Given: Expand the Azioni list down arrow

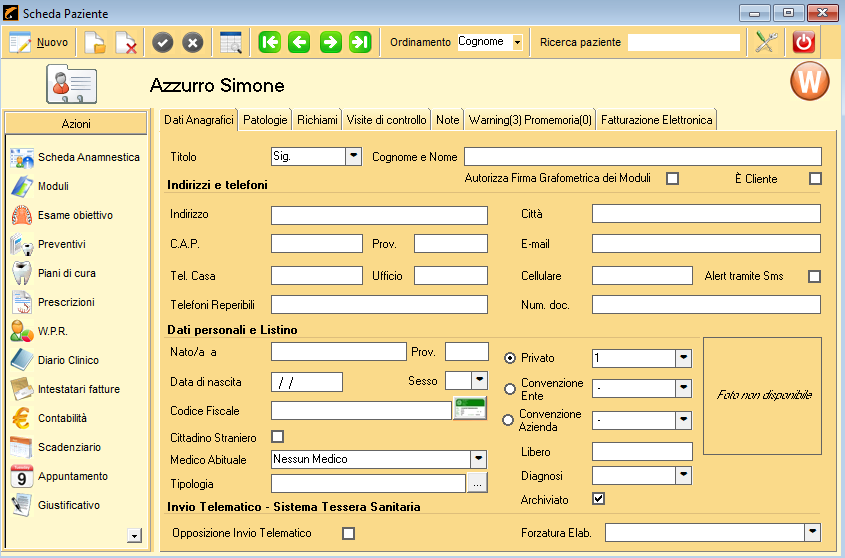Looking at the screenshot, I should 134,535.
